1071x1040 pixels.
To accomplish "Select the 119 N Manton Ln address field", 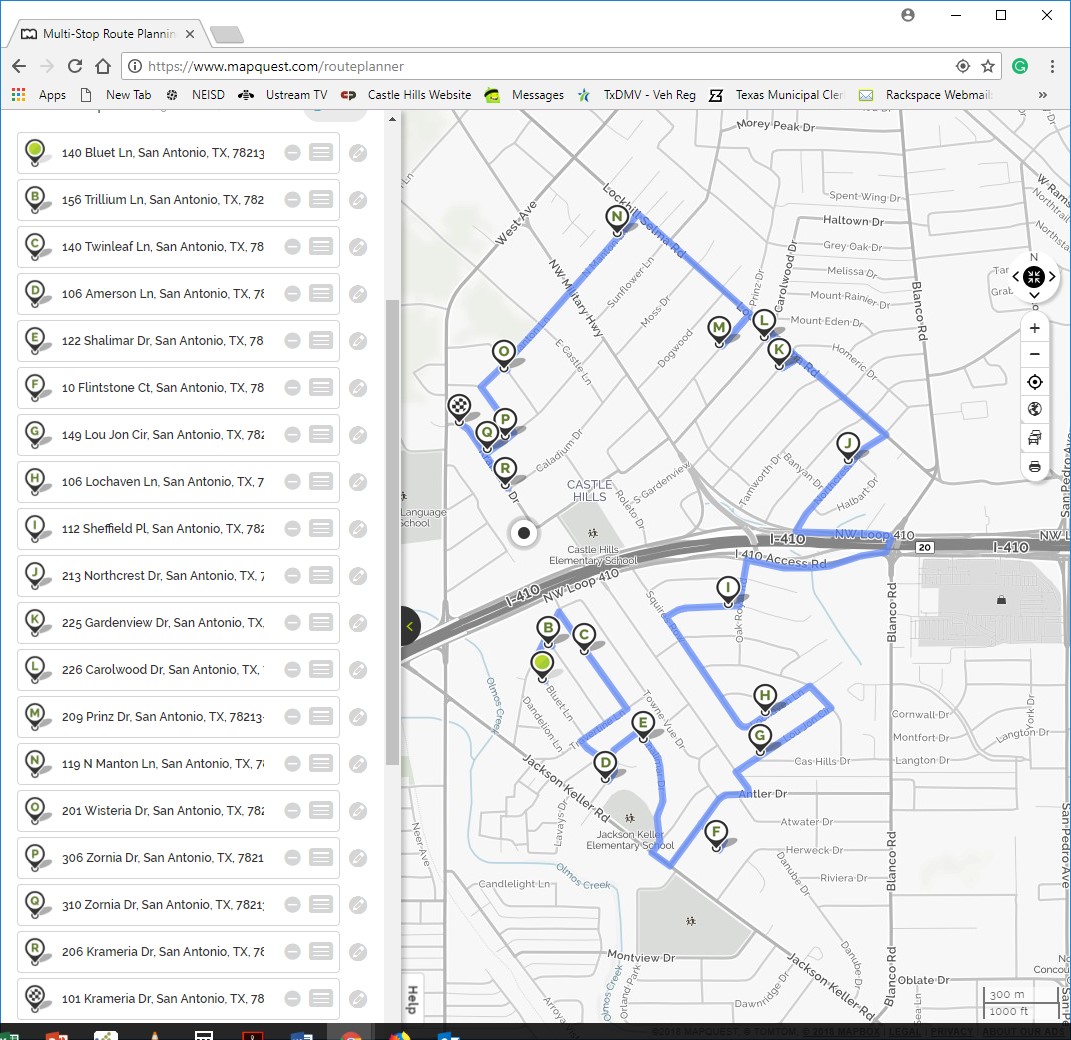I will click(162, 764).
